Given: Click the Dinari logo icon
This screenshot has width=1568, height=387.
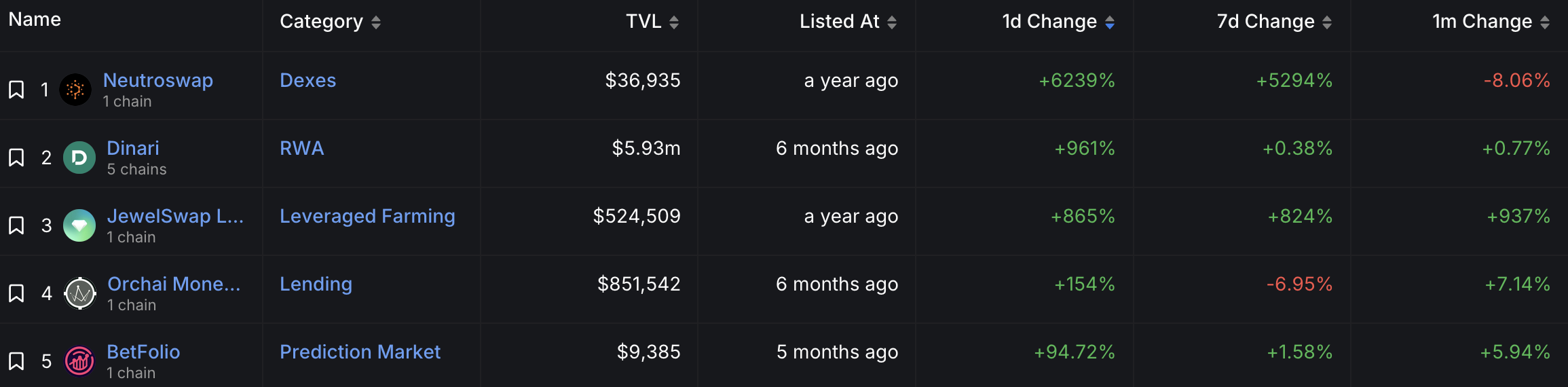Looking at the screenshot, I should 79,158.
